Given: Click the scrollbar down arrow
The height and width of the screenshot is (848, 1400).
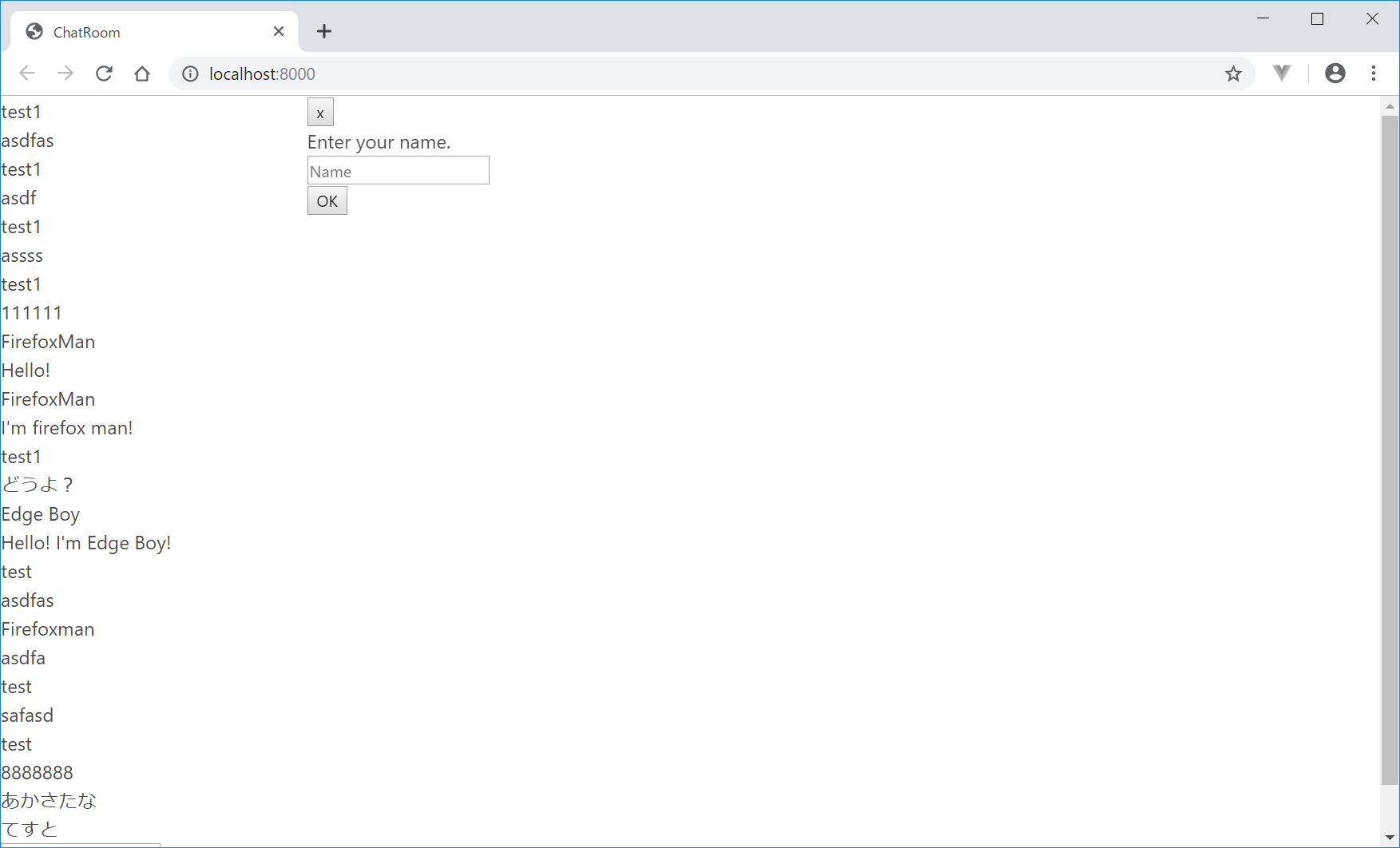Looking at the screenshot, I should point(1390,838).
